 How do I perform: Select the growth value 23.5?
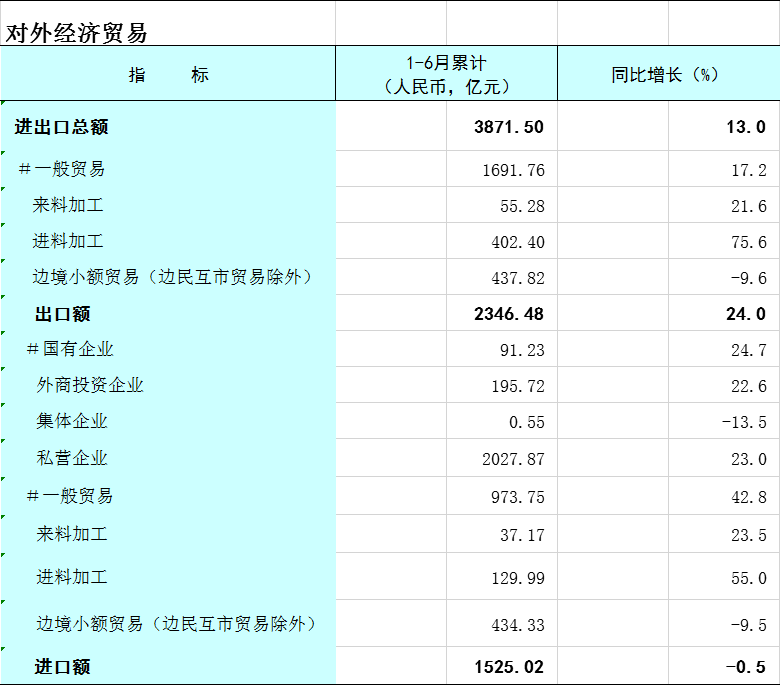click(749, 535)
